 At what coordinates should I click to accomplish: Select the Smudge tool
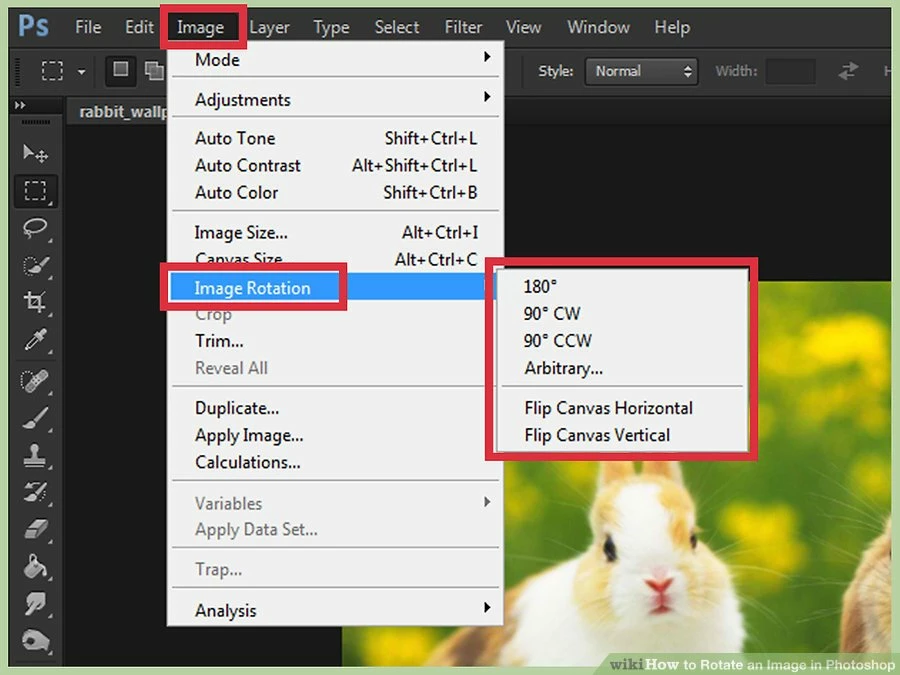point(36,604)
